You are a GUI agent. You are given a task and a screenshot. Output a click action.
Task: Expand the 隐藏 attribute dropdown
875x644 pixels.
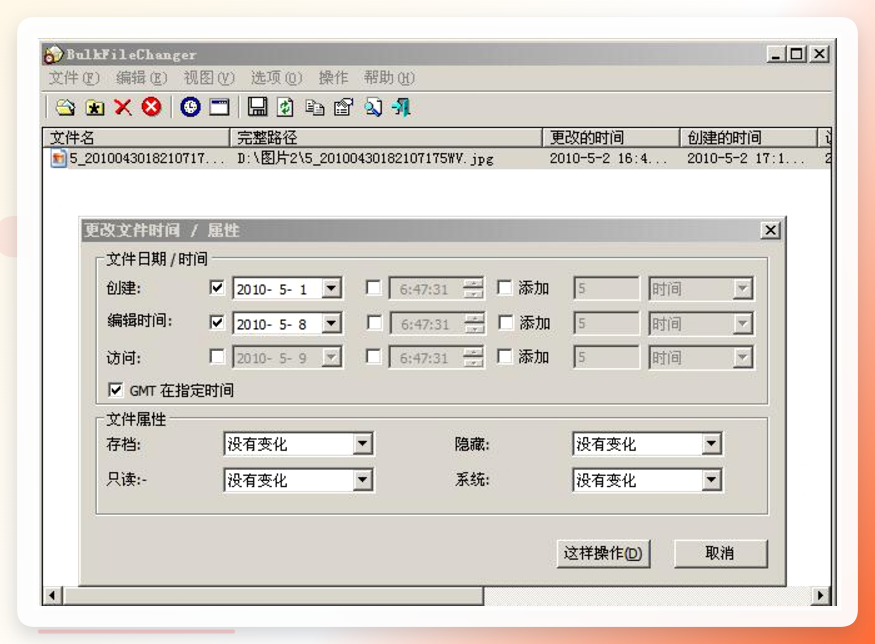click(711, 444)
